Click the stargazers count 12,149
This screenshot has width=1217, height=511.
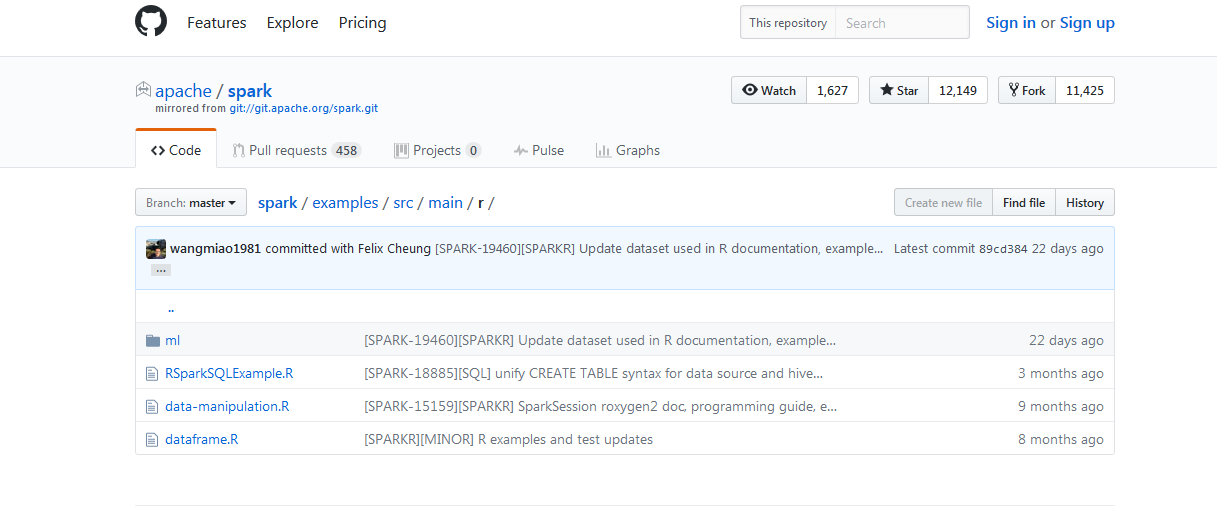[x=958, y=90]
